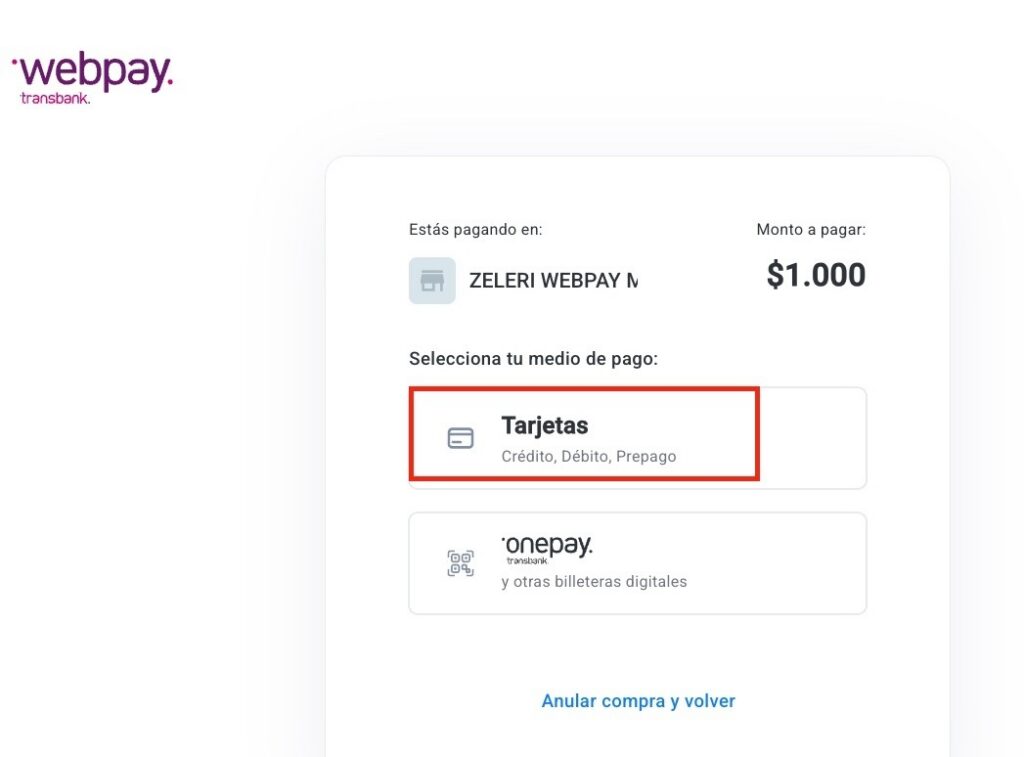This screenshot has height=757, width=1024.
Task: Click empty right side of Tarjetas card
Action: [x=812, y=438]
